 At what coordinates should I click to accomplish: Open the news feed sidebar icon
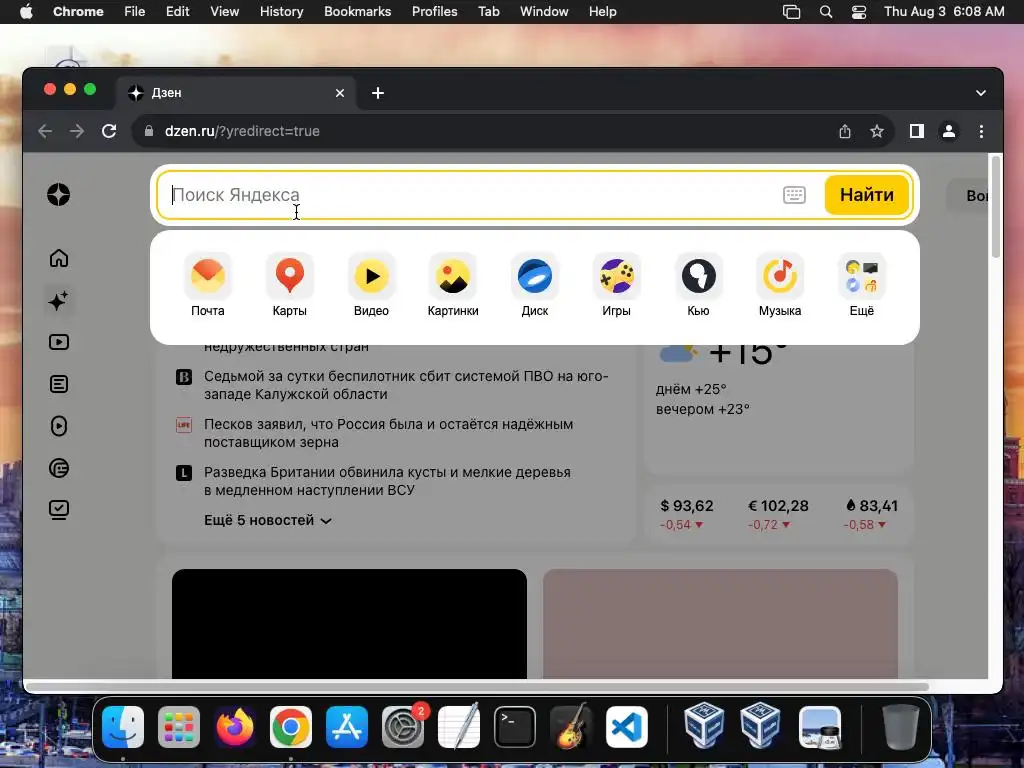(x=59, y=468)
